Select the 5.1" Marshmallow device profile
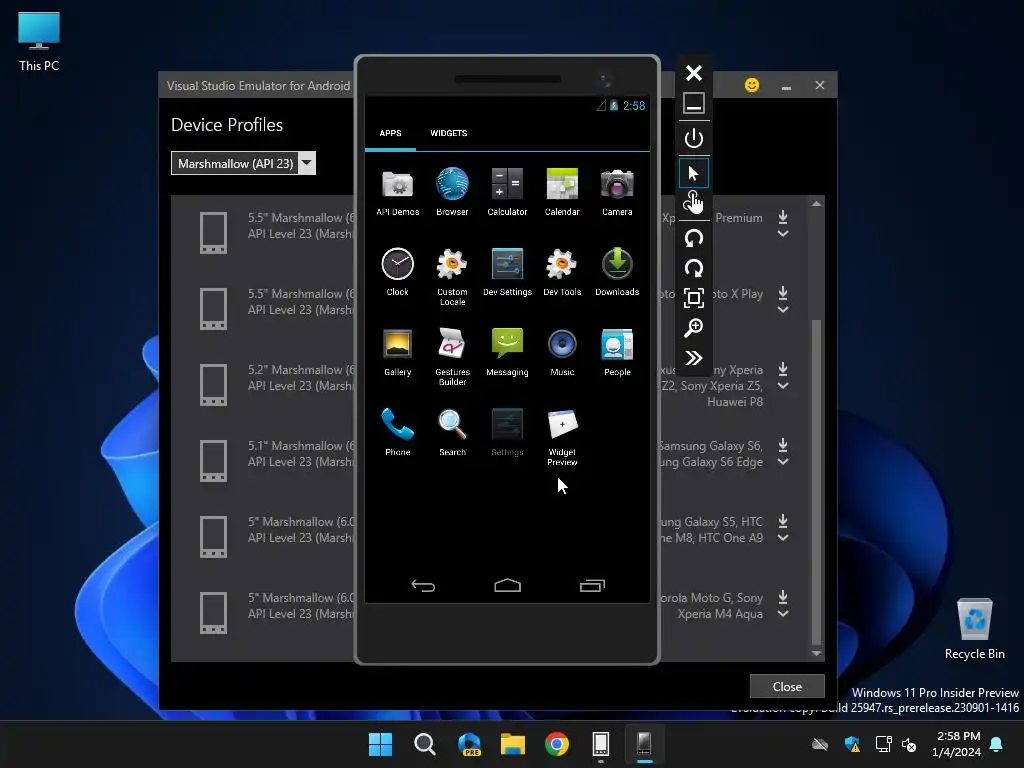 click(x=214, y=460)
